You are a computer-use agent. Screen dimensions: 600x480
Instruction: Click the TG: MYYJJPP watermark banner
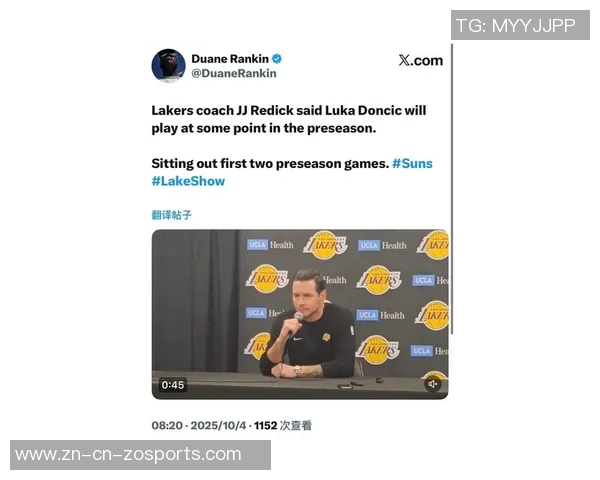click(520, 25)
